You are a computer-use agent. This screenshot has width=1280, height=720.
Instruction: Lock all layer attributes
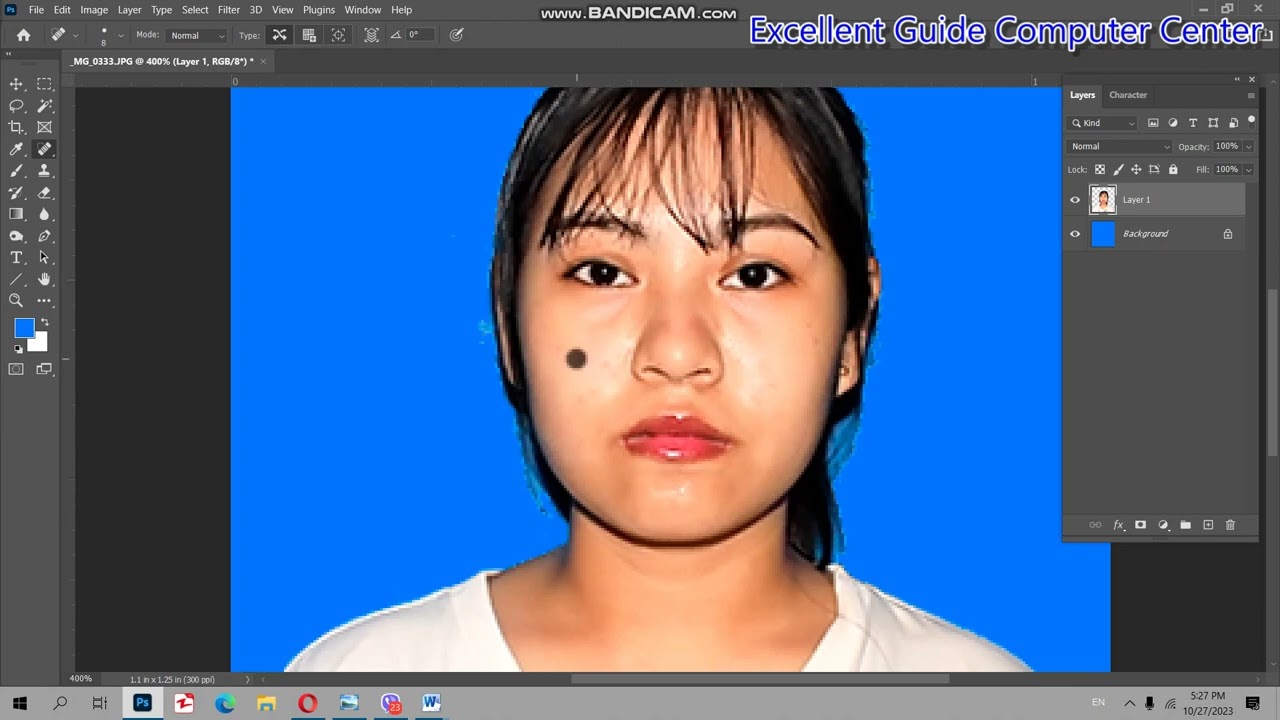click(1173, 170)
